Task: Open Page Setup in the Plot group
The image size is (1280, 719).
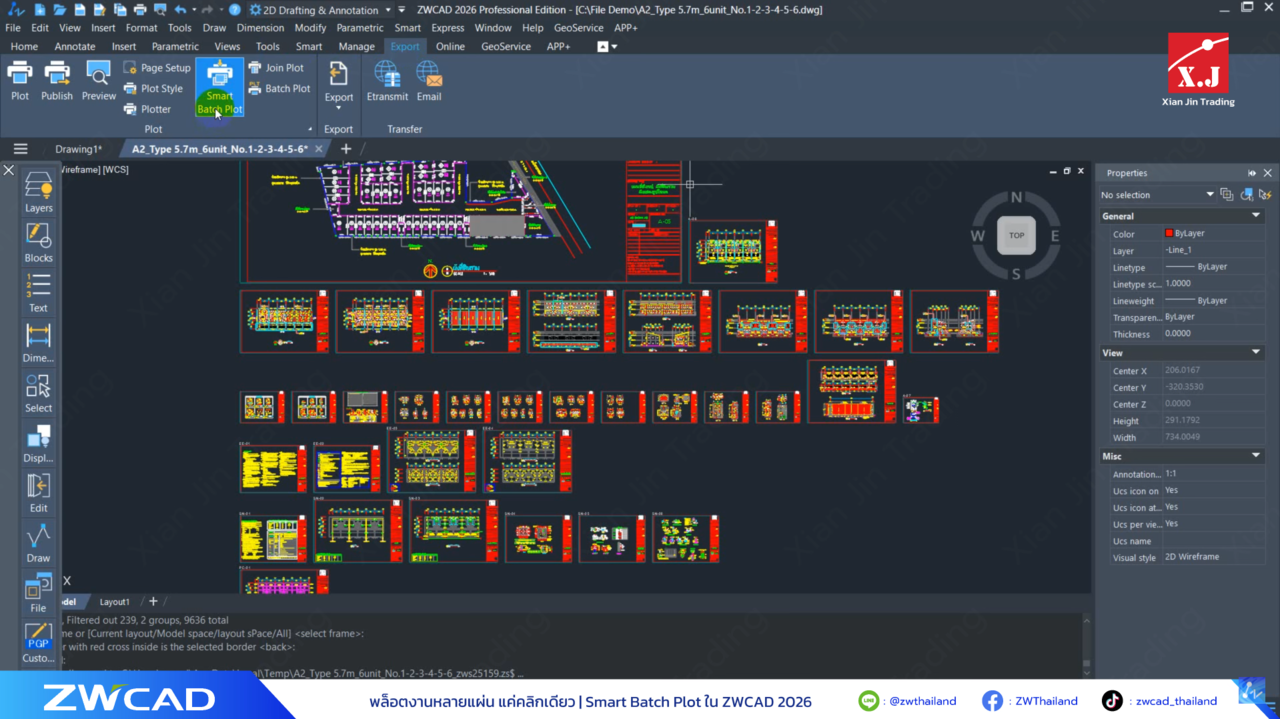Action: point(157,68)
